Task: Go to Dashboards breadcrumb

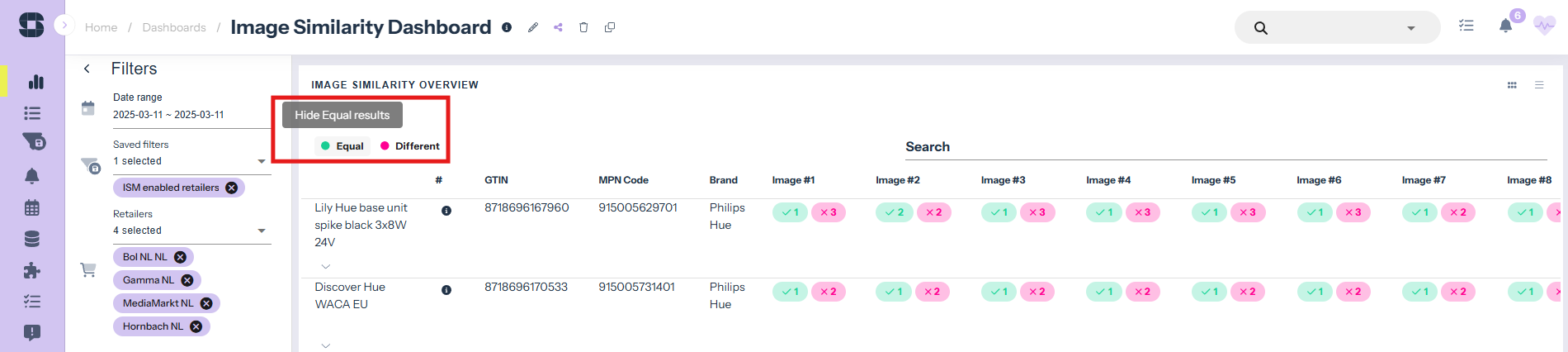Action: coord(174,27)
